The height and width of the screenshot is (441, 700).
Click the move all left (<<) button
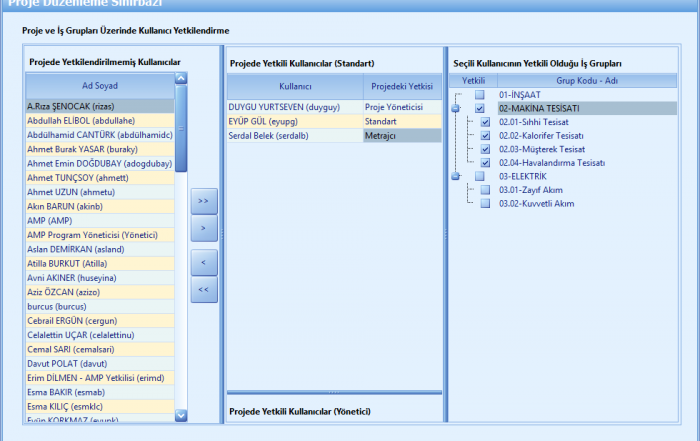coord(204,291)
